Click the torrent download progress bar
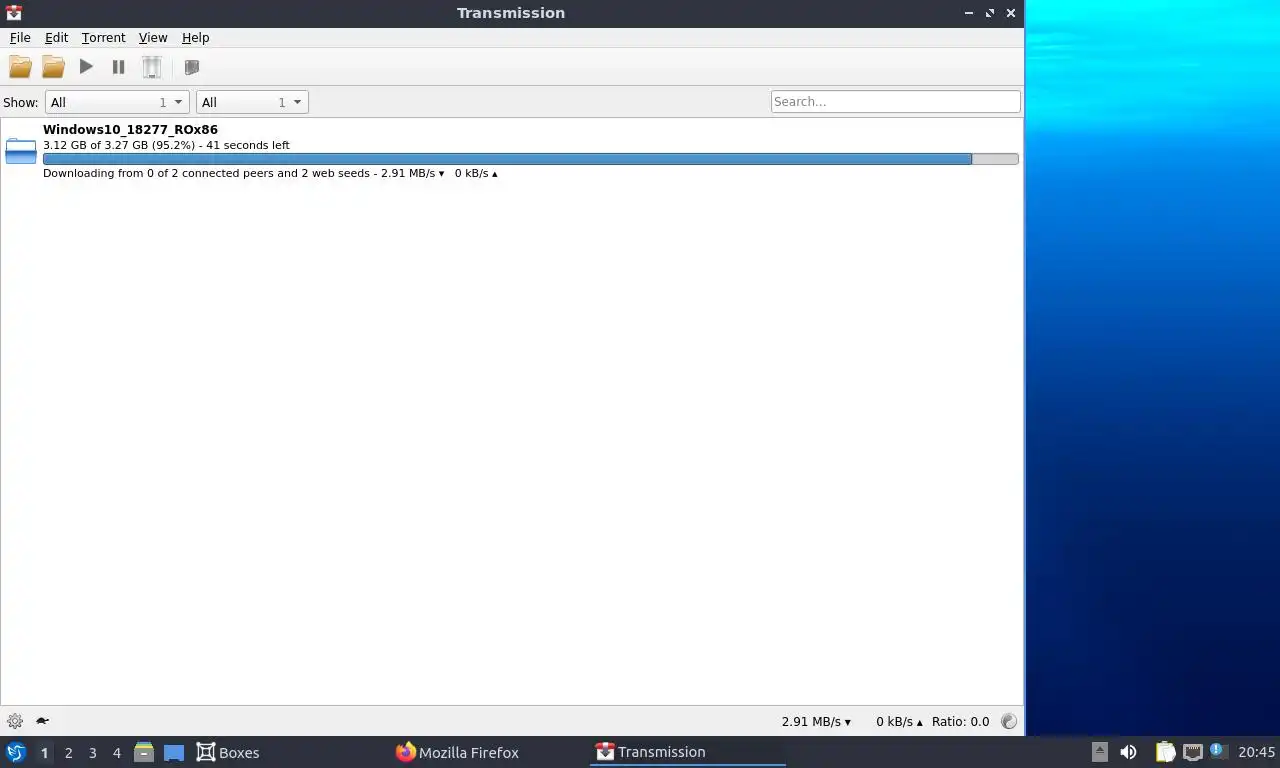The height and width of the screenshot is (768, 1280). tap(530, 159)
